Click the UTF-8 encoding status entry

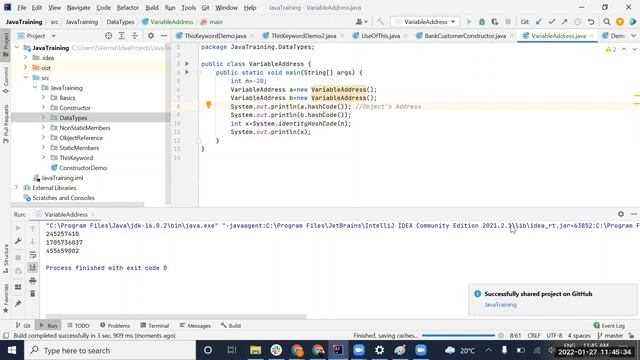pyautogui.click(x=554, y=336)
